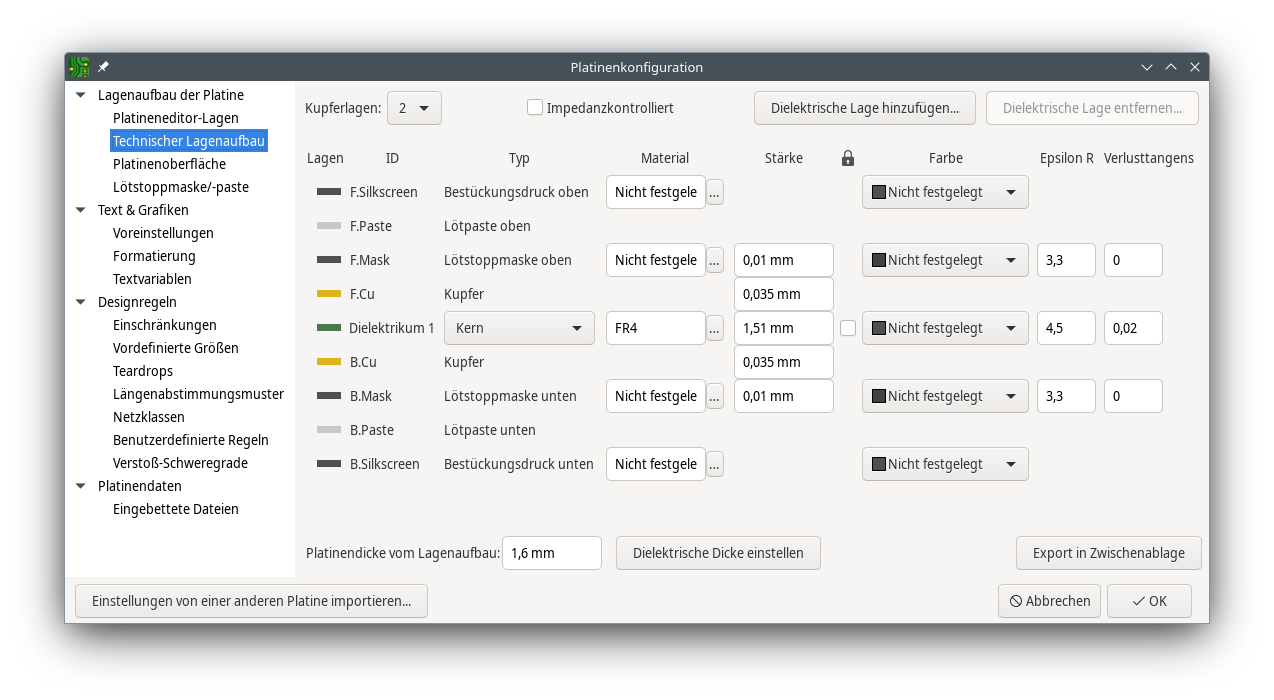This screenshot has height=700, width=1274.
Task: Click the pin window icon
Action: pos(103,67)
